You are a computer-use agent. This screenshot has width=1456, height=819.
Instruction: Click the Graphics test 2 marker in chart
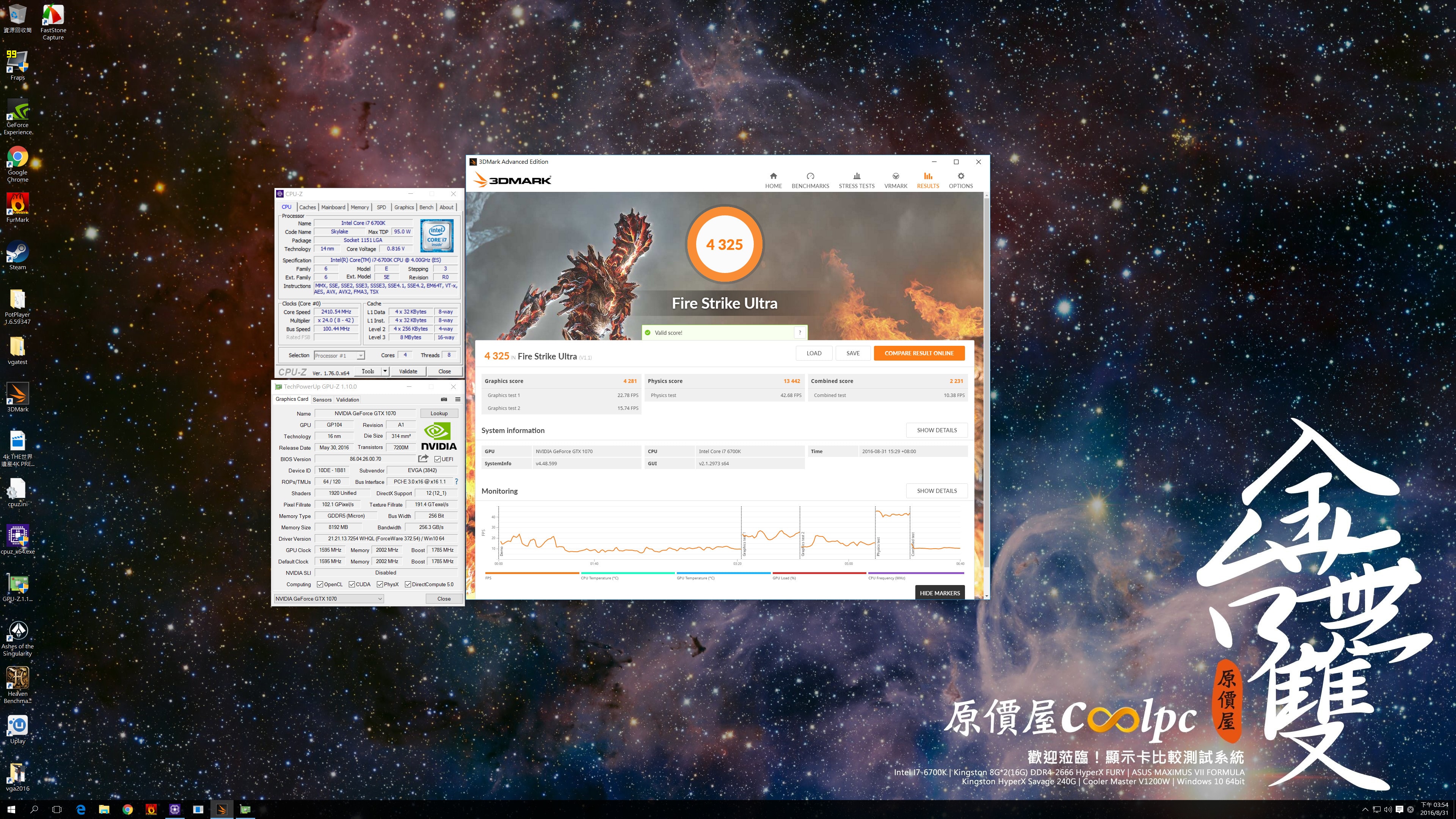tap(802, 544)
